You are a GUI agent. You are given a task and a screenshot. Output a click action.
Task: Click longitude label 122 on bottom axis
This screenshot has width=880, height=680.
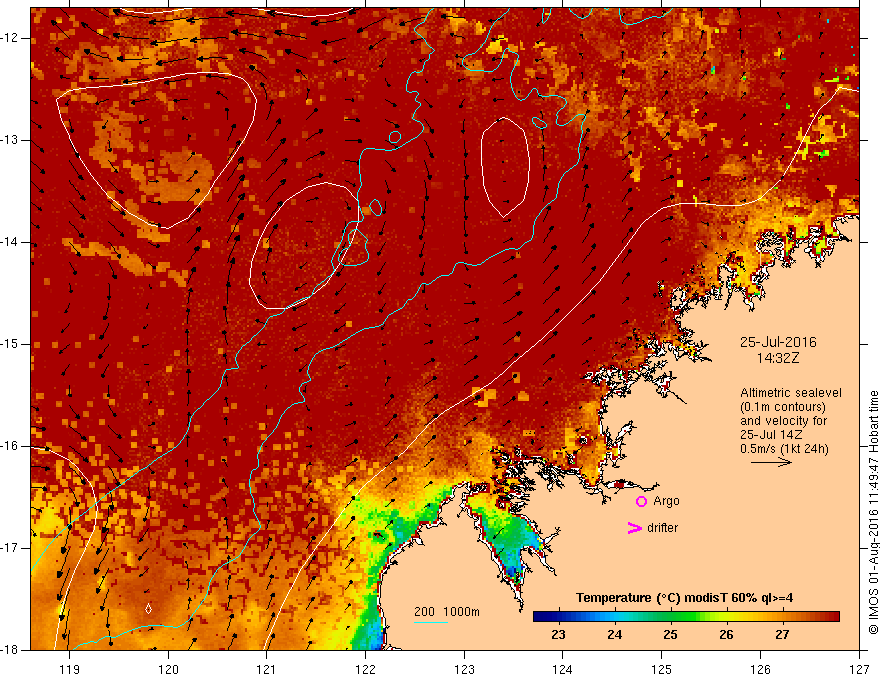(365, 669)
